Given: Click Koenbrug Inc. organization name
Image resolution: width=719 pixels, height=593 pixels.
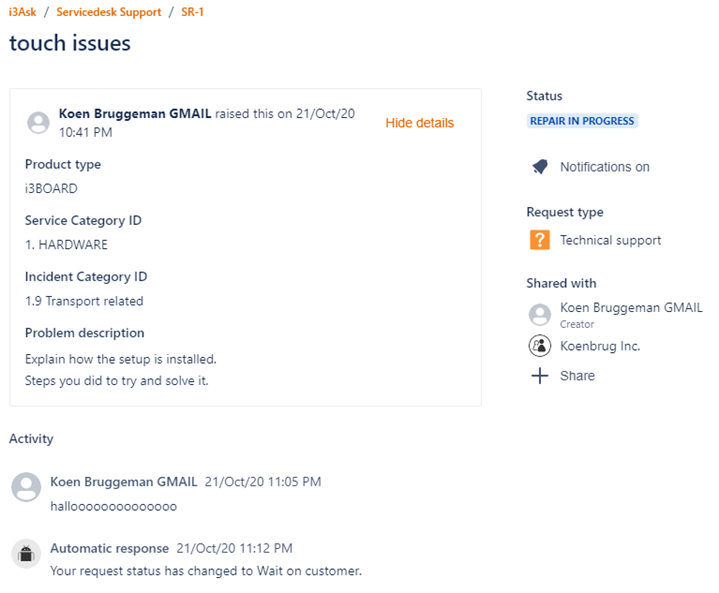Looking at the screenshot, I should (x=600, y=346).
